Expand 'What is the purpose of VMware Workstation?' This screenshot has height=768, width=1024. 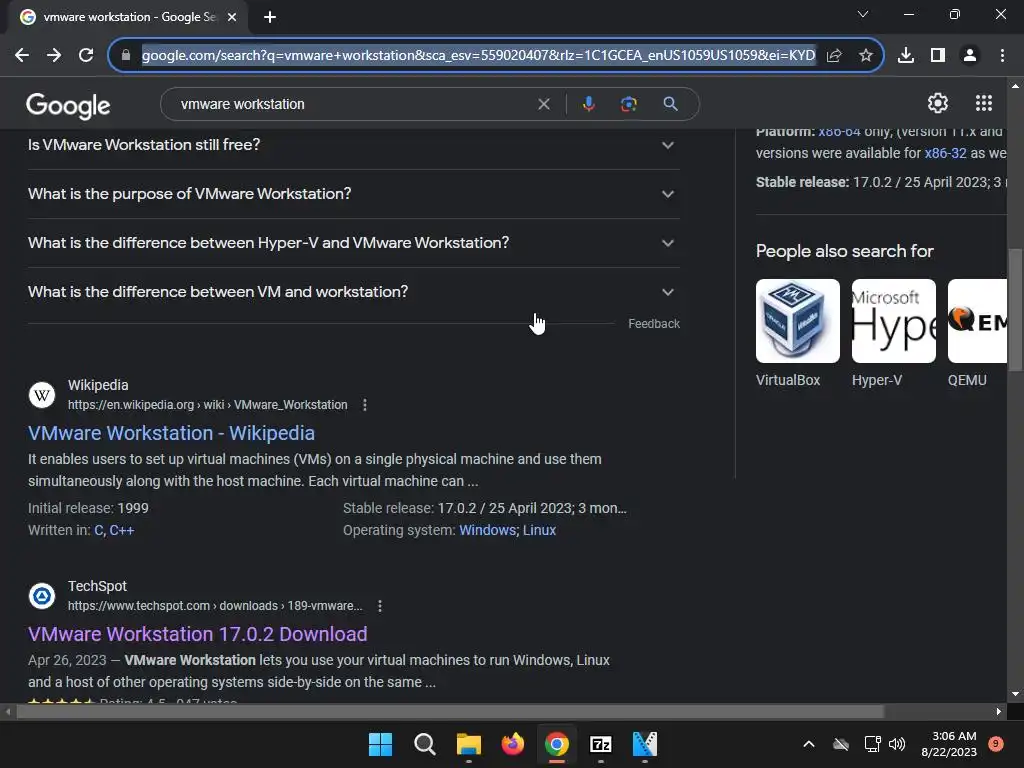[x=354, y=194]
